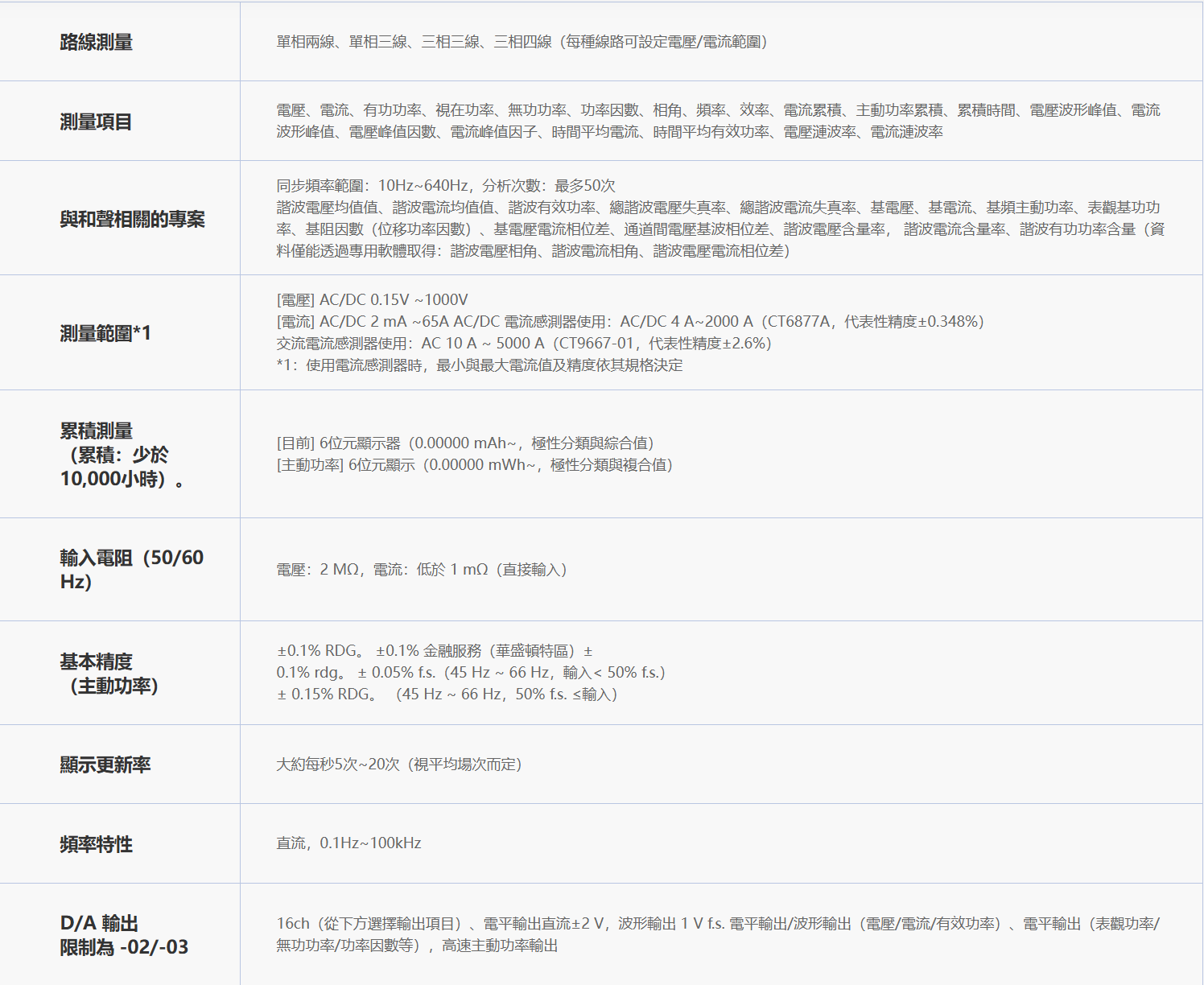Click the 頻率特性 header cell

pyautogui.click(x=97, y=844)
